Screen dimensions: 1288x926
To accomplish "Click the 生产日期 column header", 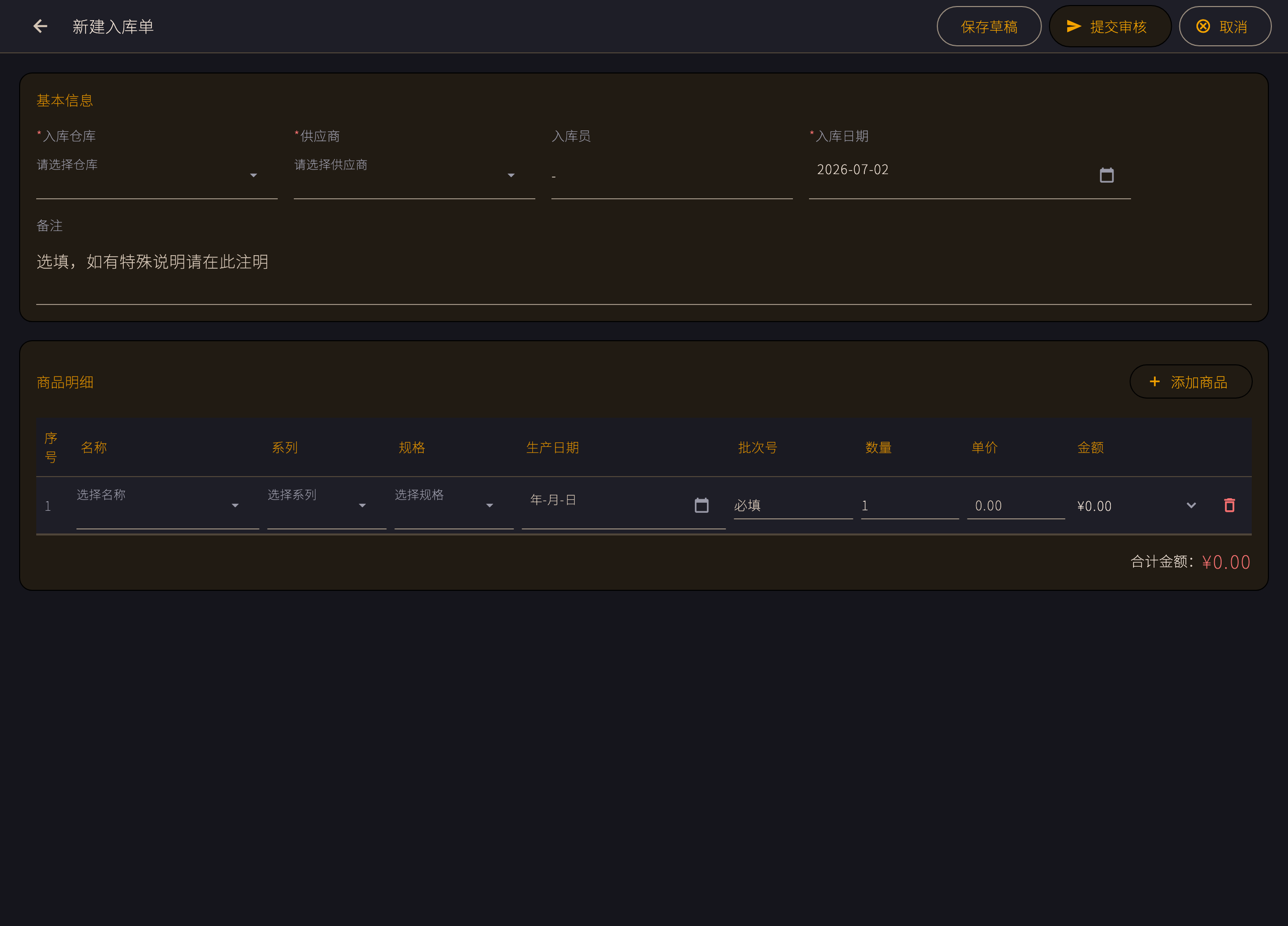I will pos(552,448).
